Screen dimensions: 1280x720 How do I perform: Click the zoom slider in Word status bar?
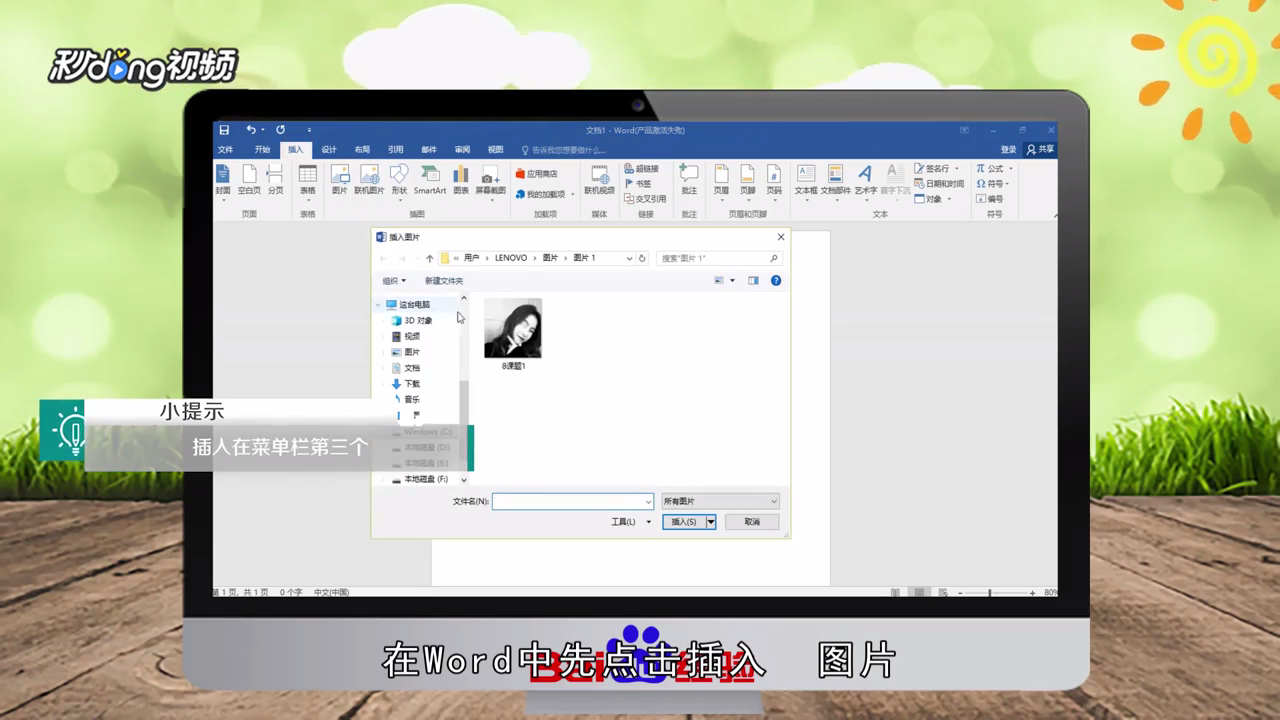click(990, 593)
